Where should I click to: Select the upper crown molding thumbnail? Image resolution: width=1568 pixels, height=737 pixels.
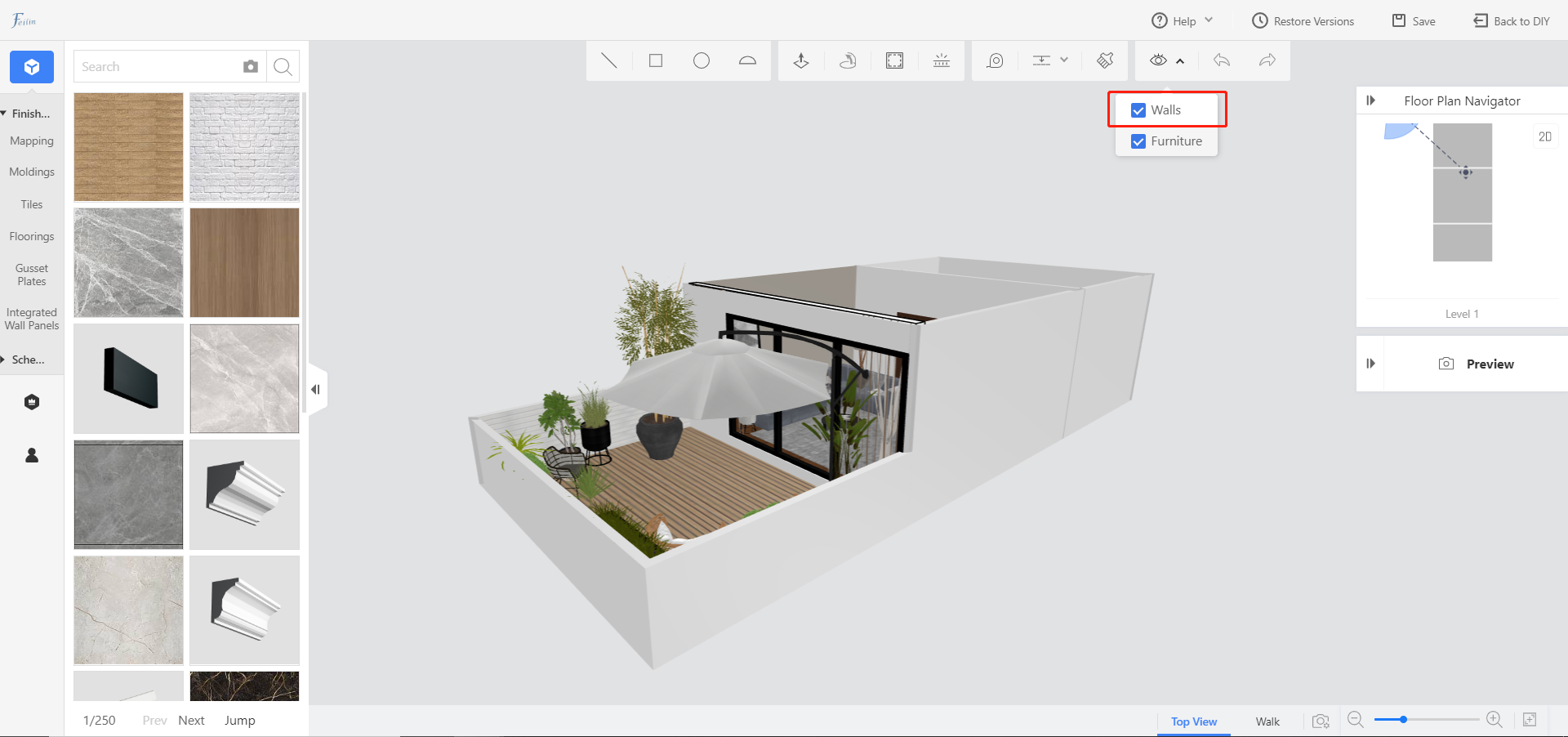(x=244, y=494)
